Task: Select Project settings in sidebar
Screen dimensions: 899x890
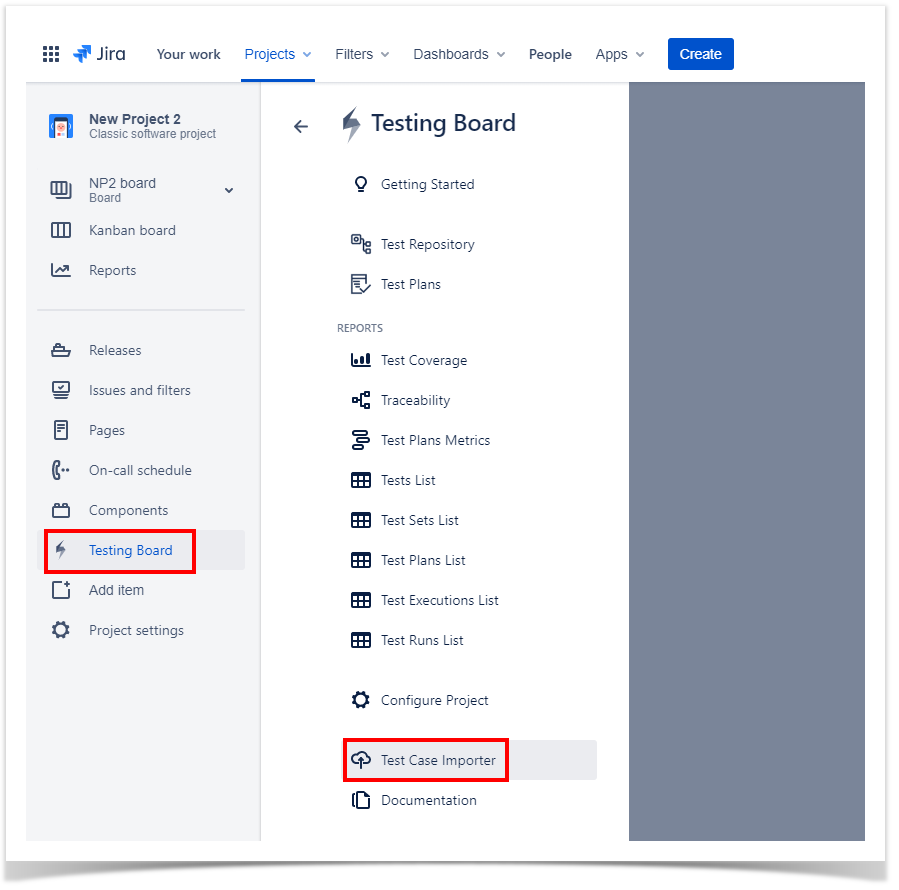Action: point(136,630)
